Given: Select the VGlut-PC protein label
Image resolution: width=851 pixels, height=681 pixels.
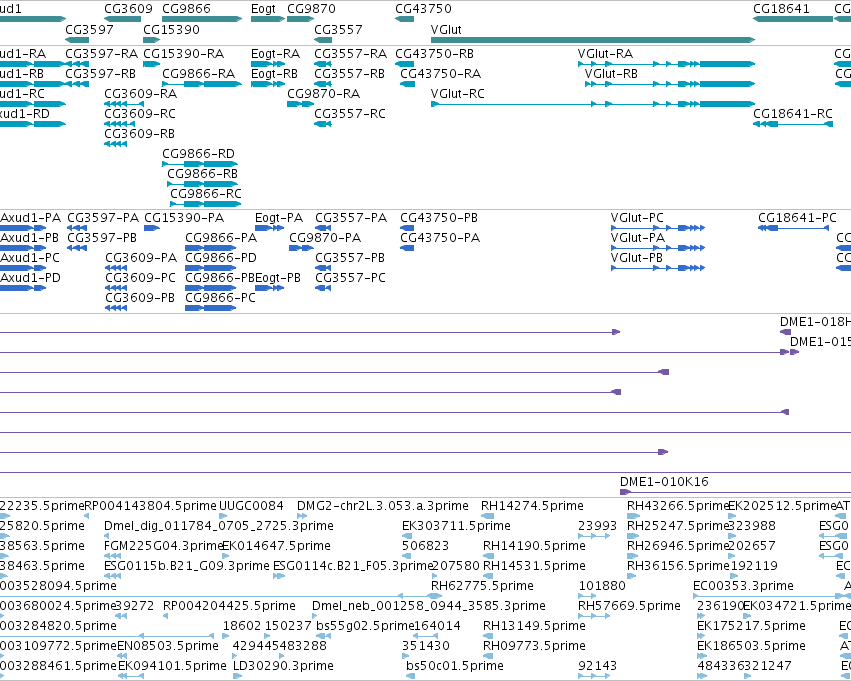Looking at the screenshot, I should tap(637, 218).
